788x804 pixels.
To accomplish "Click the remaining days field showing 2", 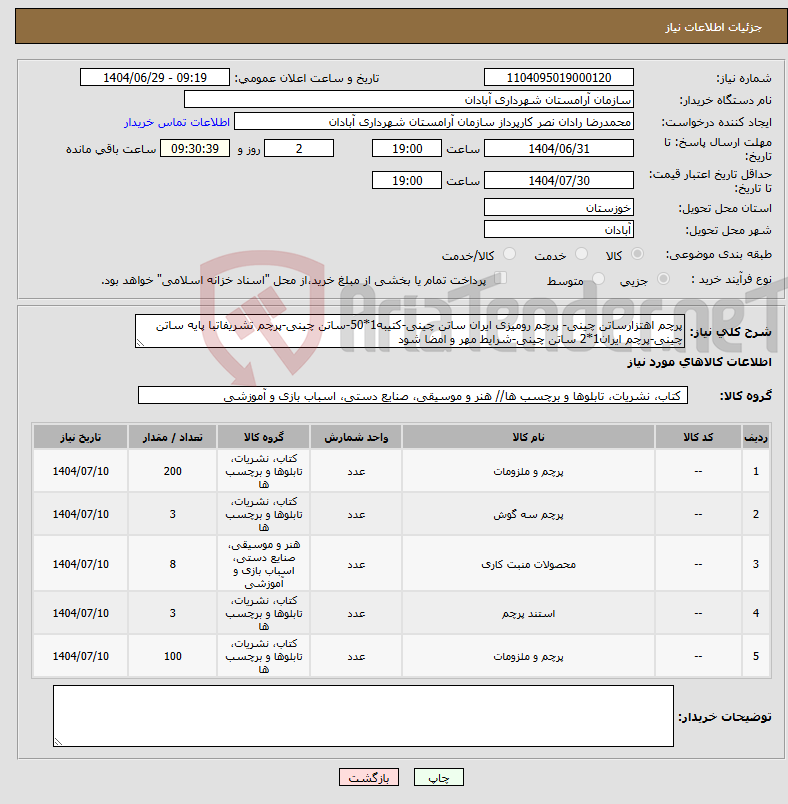I will pyautogui.click(x=299, y=149).
